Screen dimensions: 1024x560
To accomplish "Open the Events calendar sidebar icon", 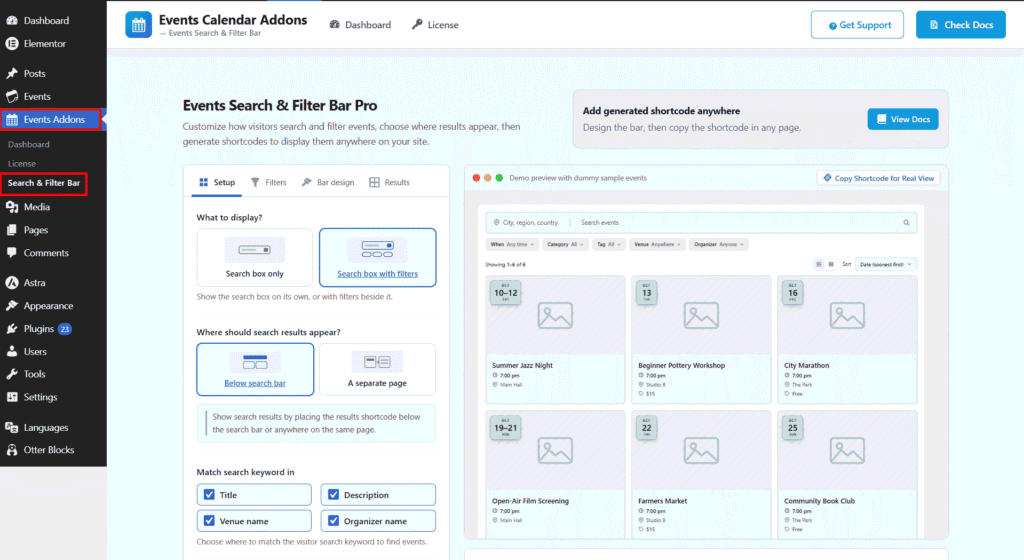I will (x=12, y=96).
